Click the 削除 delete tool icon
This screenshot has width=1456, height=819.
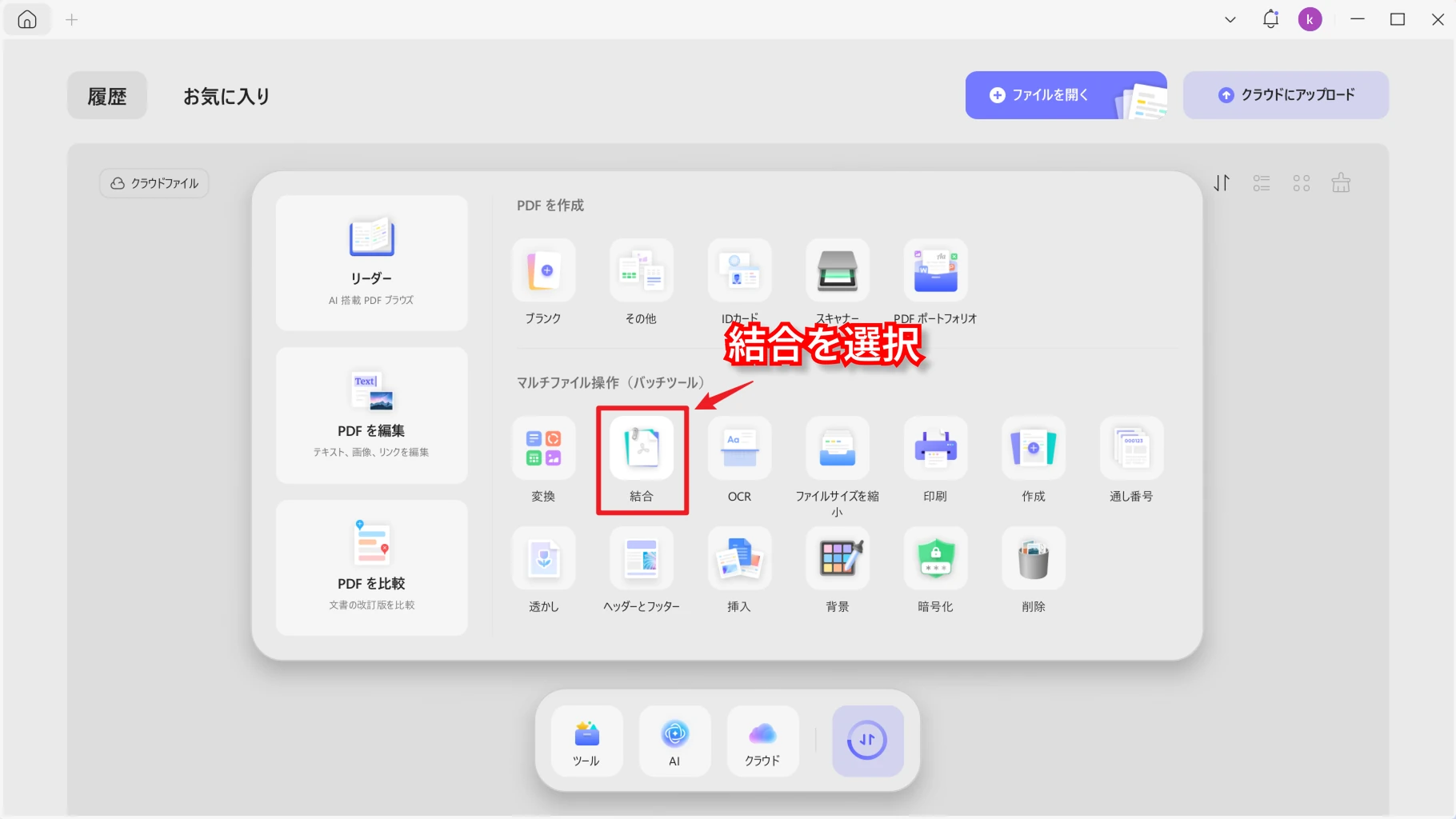tap(1034, 558)
